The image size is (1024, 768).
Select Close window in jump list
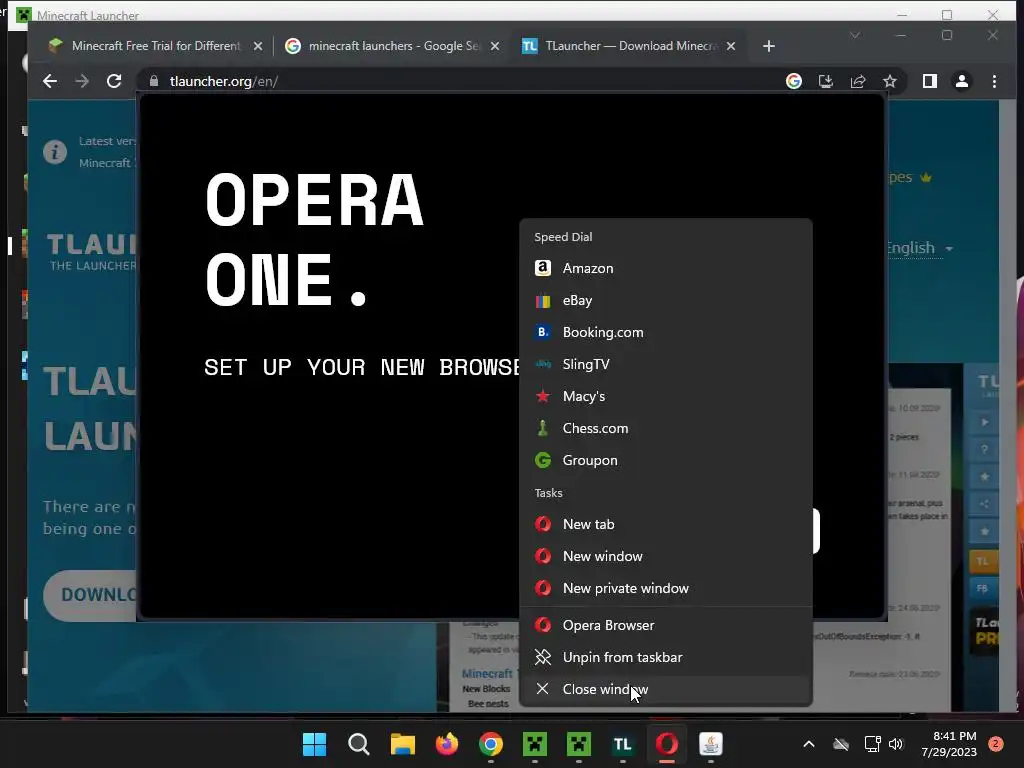click(x=665, y=690)
